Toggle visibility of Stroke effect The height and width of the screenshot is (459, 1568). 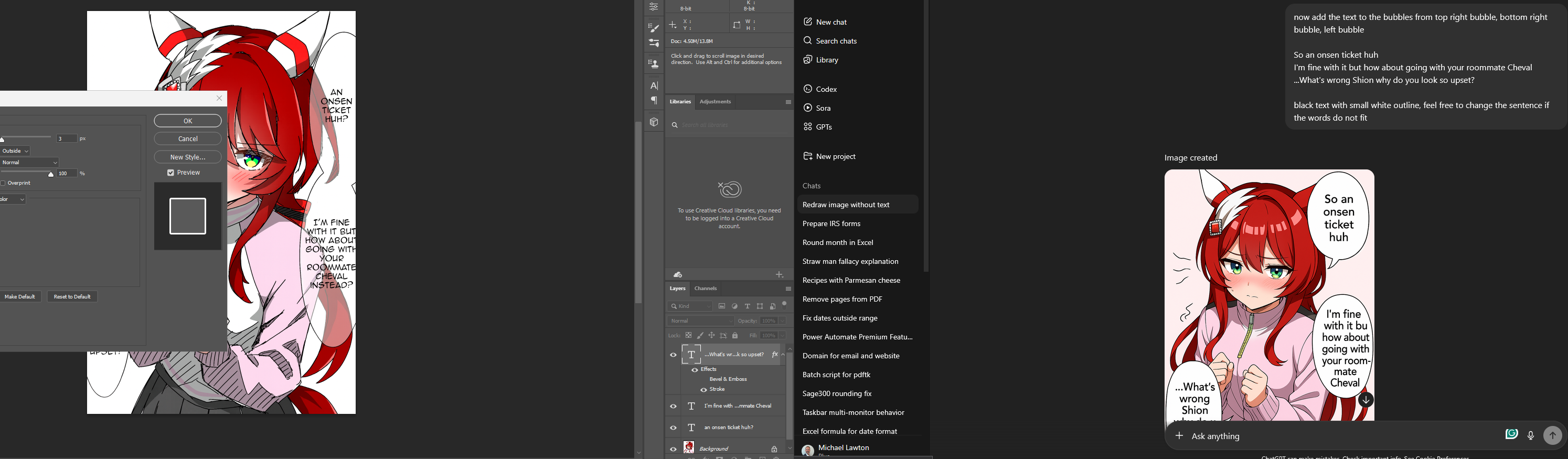coord(703,390)
